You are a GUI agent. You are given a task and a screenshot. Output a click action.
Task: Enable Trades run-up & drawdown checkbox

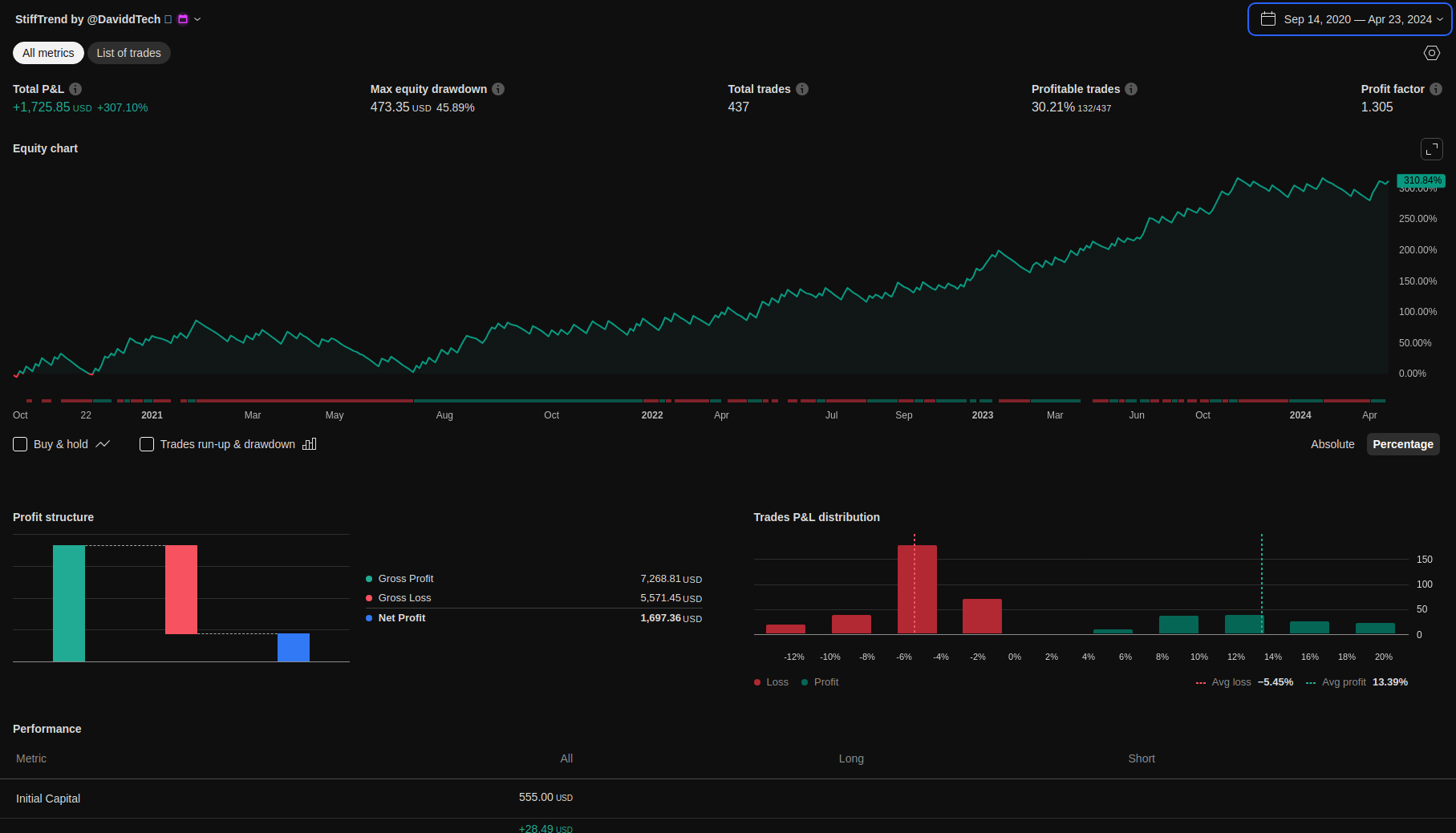pyautogui.click(x=147, y=444)
